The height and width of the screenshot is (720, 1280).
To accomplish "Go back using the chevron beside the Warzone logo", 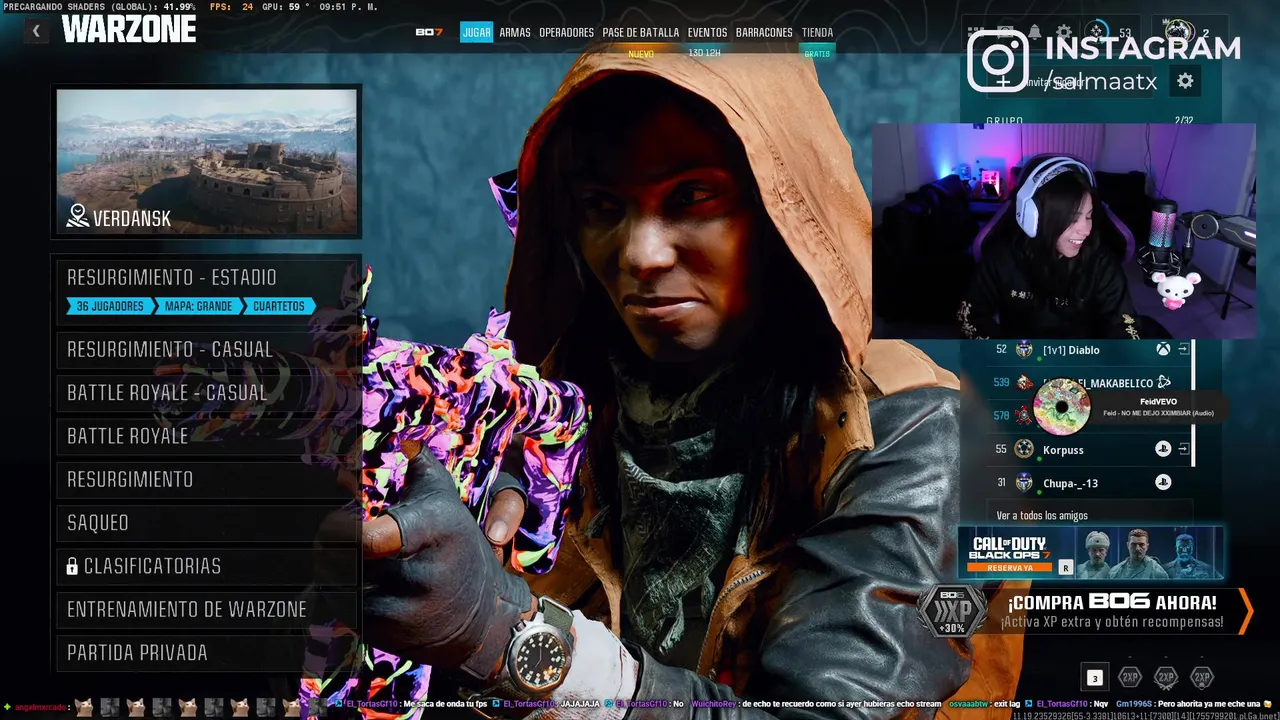I will click(x=36, y=31).
